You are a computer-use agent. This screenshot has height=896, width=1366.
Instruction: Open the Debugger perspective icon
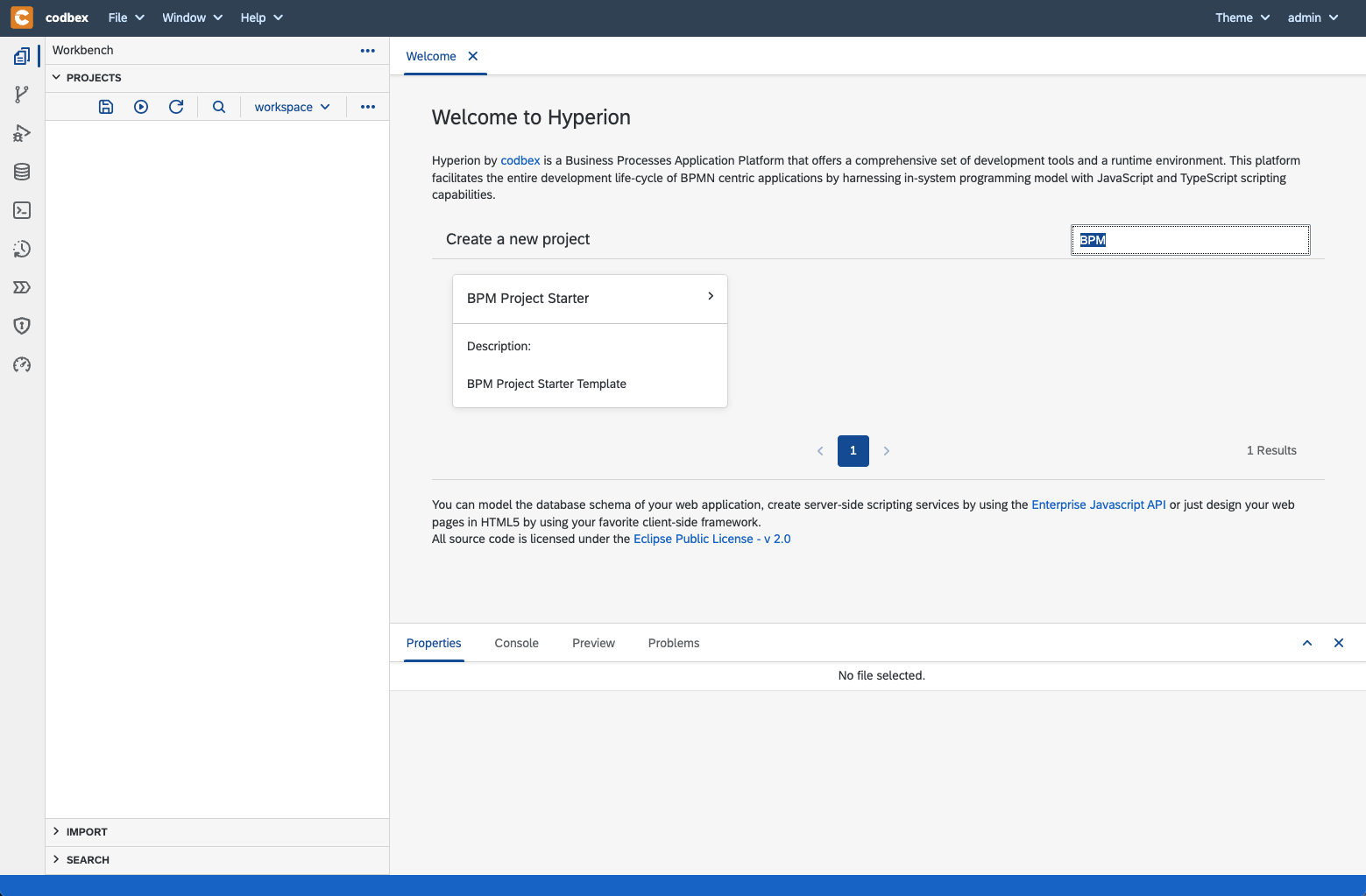click(22, 133)
